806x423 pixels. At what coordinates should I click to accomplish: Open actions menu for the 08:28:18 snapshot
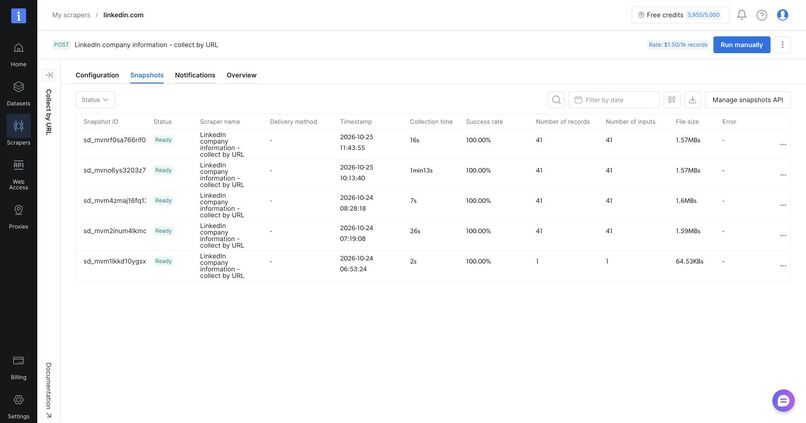coord(783,205)
